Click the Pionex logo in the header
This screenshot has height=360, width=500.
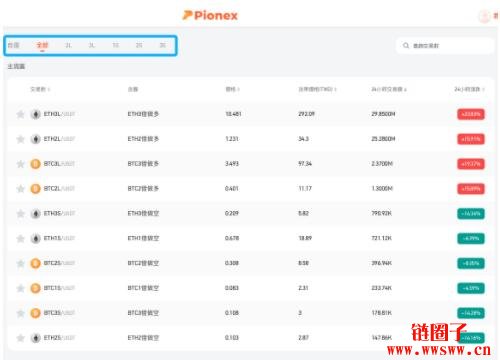[x=210, y=15]
